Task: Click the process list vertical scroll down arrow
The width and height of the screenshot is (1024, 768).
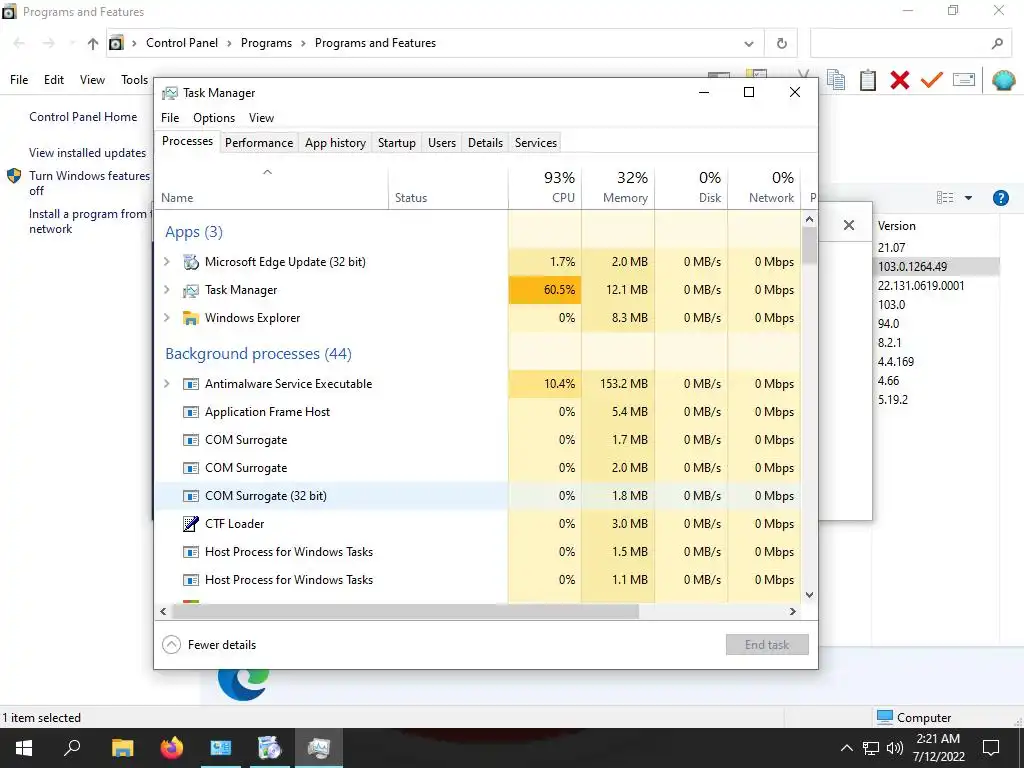Action: click(810, 595)
